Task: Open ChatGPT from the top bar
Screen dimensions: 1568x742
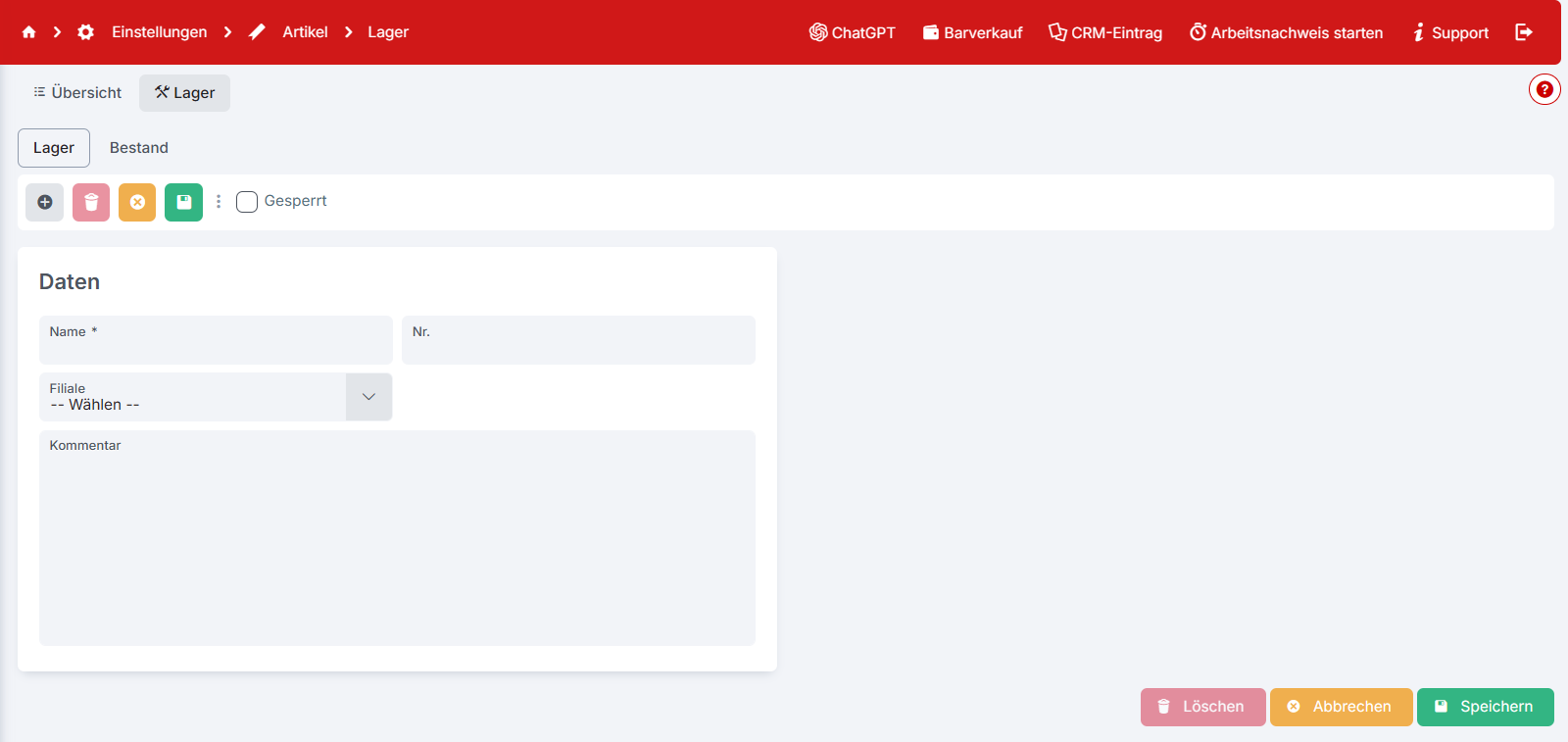Action: click(852, 32)
